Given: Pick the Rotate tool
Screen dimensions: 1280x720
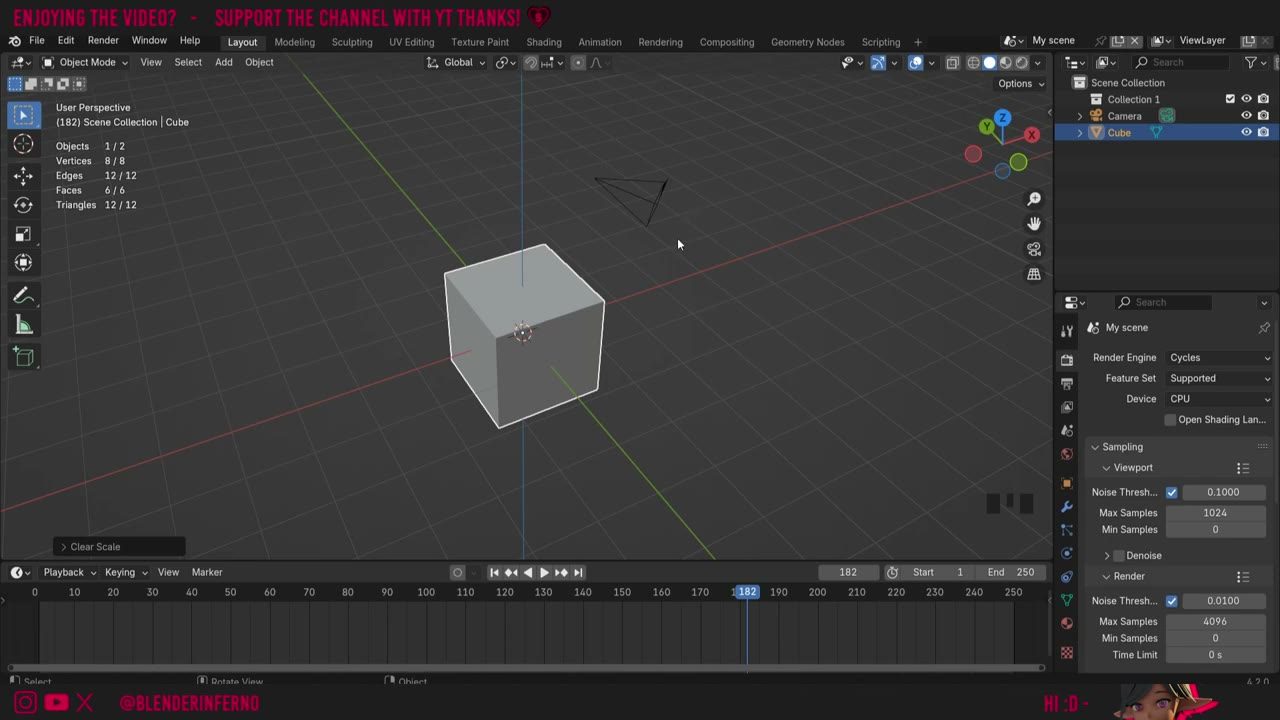Looking at the screenshot, I should (x=23, y=205).
